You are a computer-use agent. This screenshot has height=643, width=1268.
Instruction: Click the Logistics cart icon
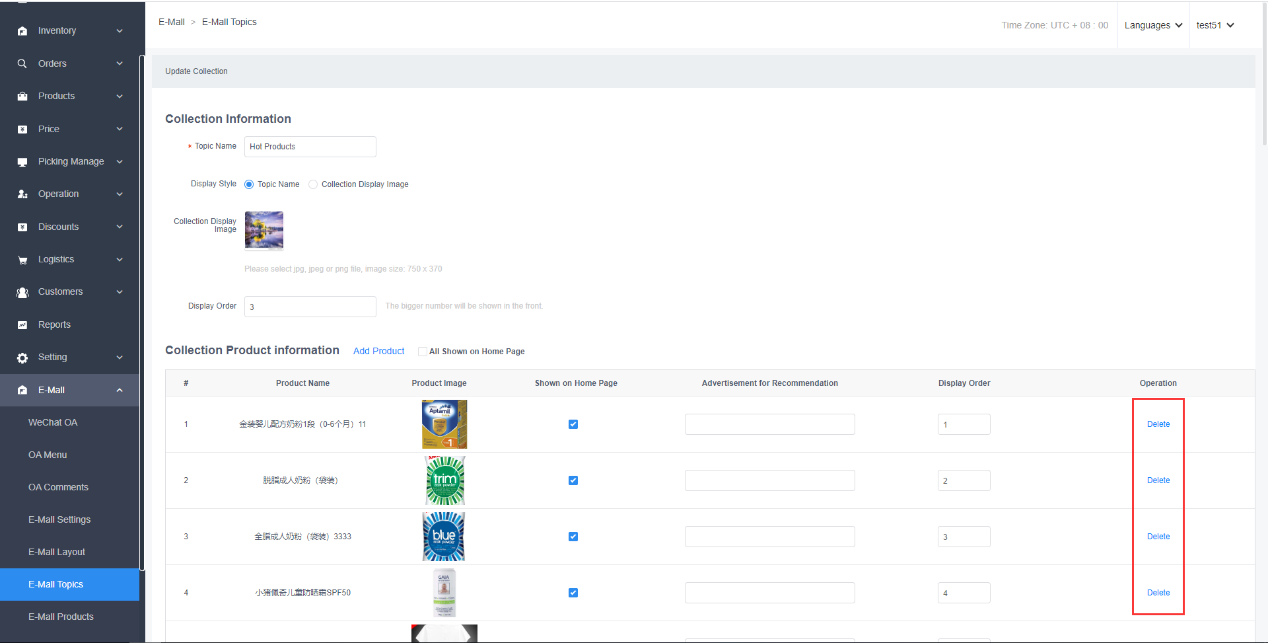(x=22, y=260)
